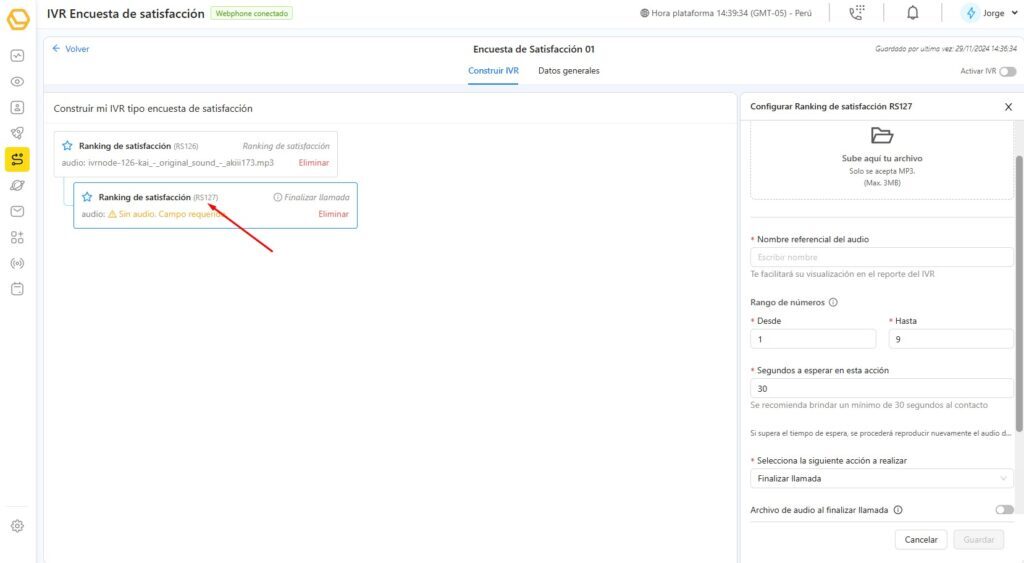
Task: Open the envelope icon in left sidebar
Action: (x=17, y=211)
